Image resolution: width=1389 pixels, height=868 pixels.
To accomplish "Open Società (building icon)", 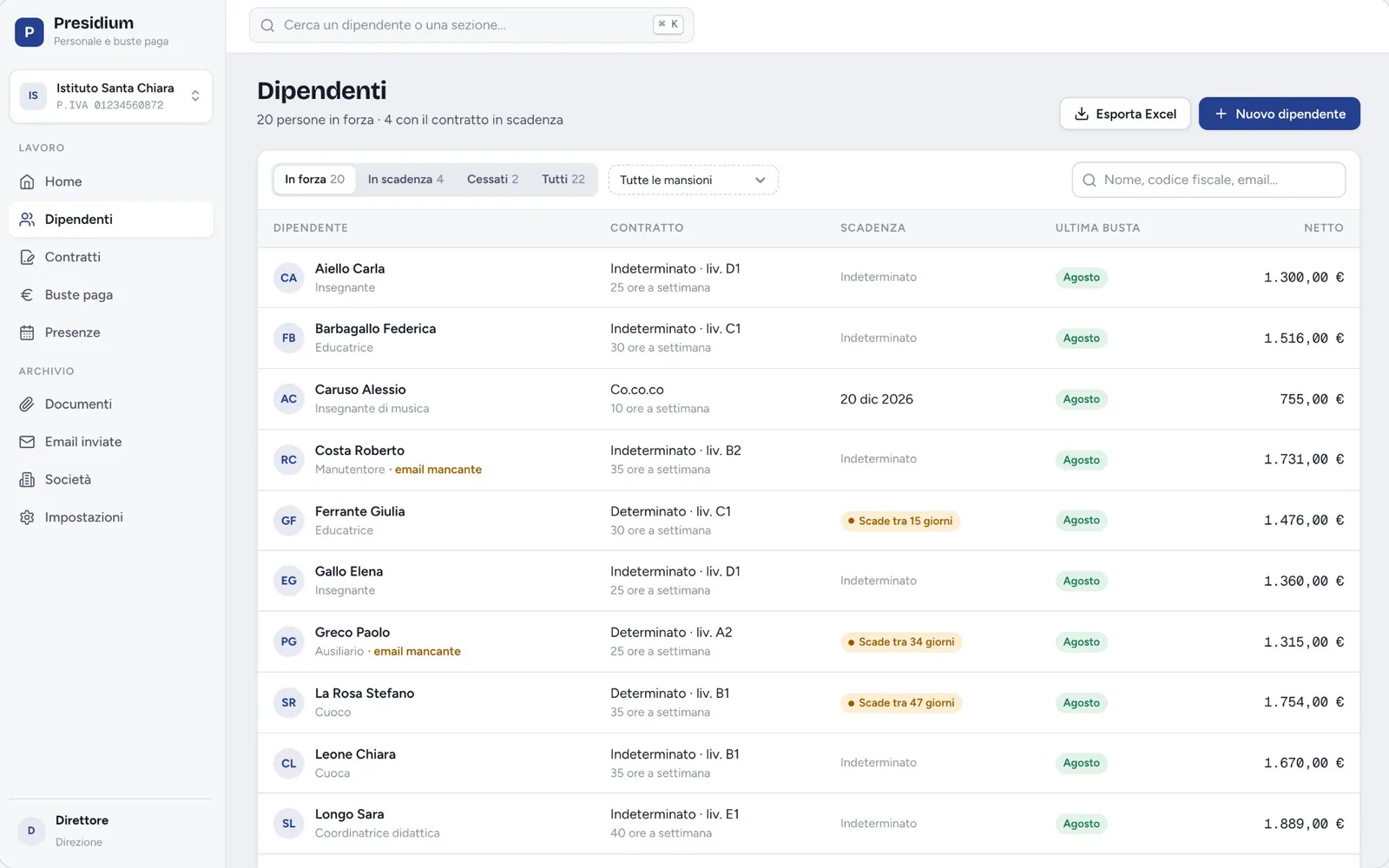I will 111,479.
